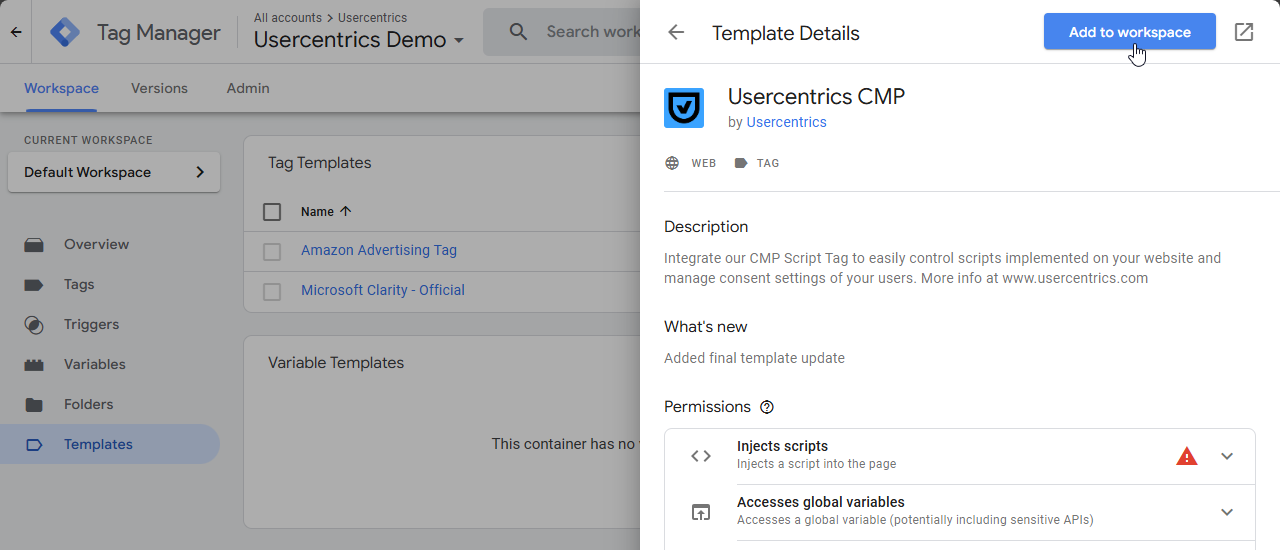Click the Add to workspace button
Viewport: 1280px width, 550px height.
(1130, 32)
